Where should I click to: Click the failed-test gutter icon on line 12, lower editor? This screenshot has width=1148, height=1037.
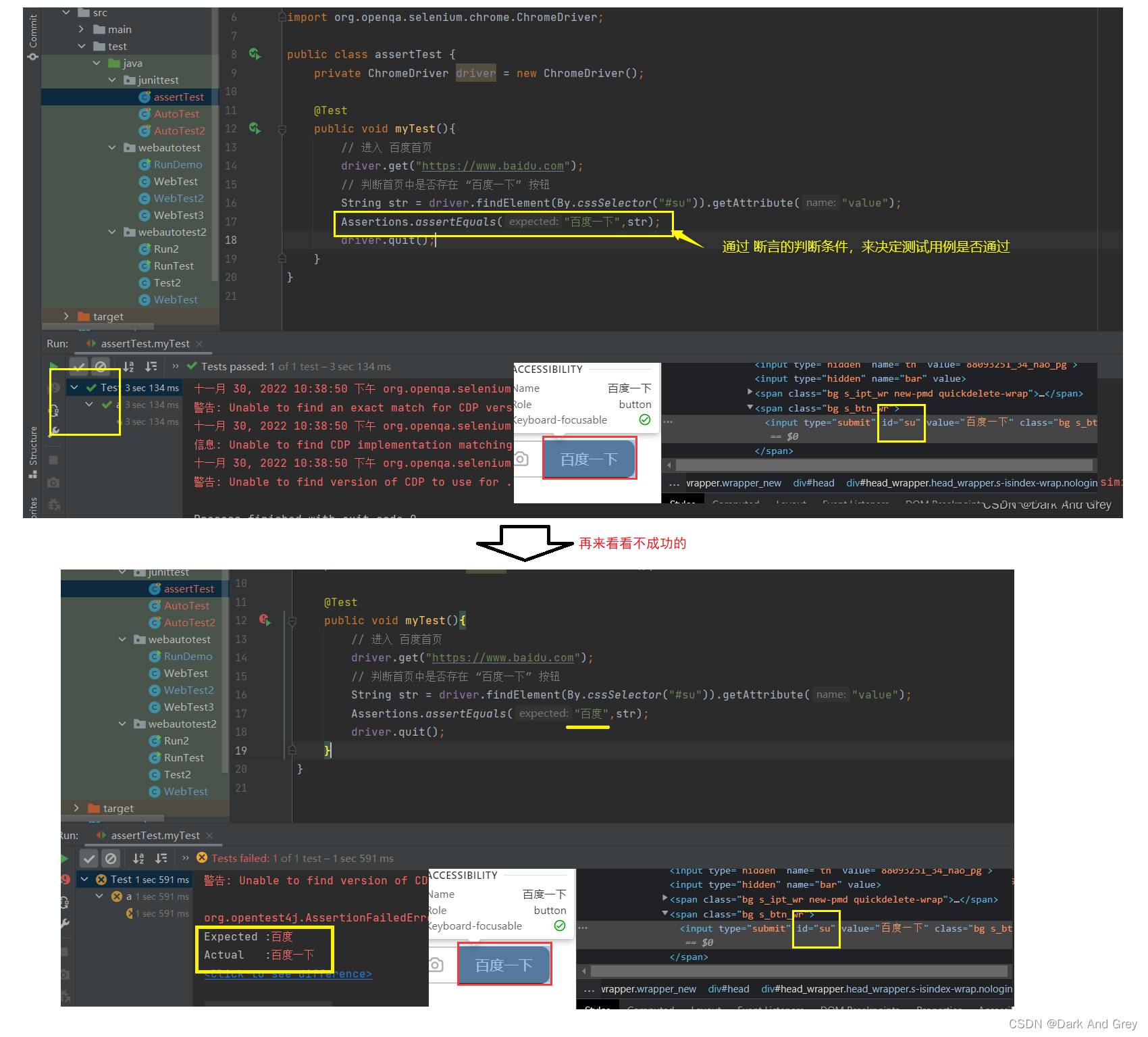point(265,620)
